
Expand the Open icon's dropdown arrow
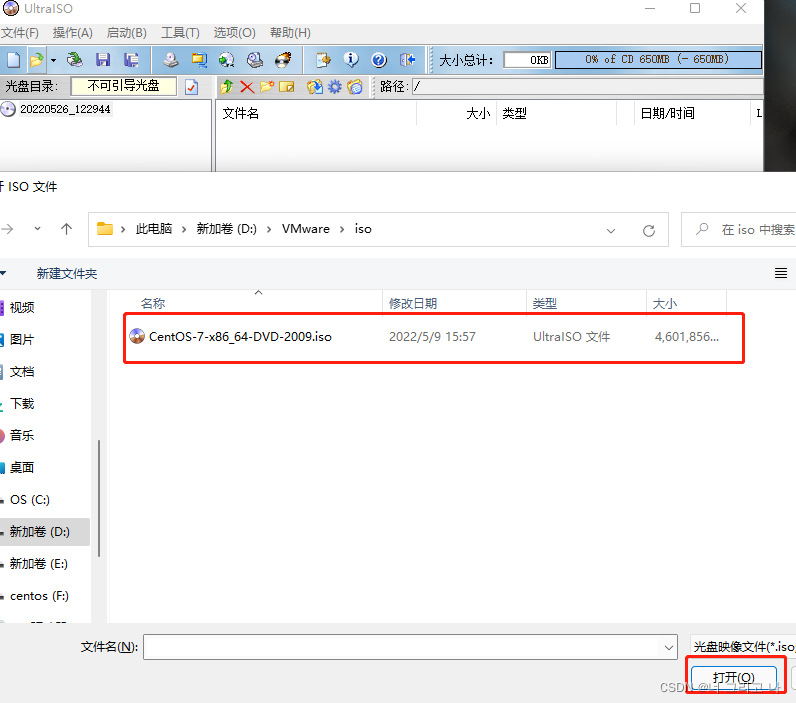tap(53, 60)
